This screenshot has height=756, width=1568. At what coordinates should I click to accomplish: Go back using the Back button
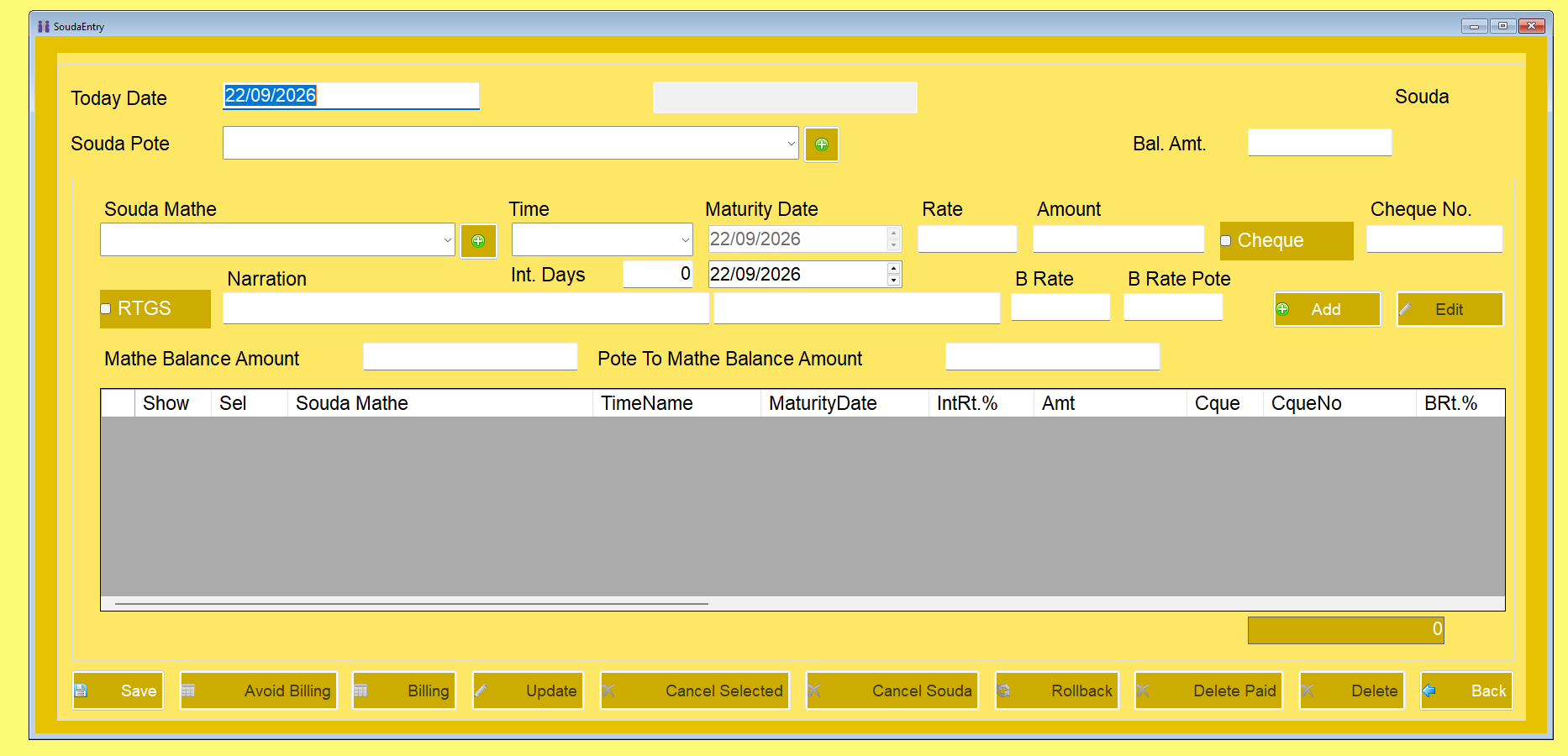coord(1466,690)
